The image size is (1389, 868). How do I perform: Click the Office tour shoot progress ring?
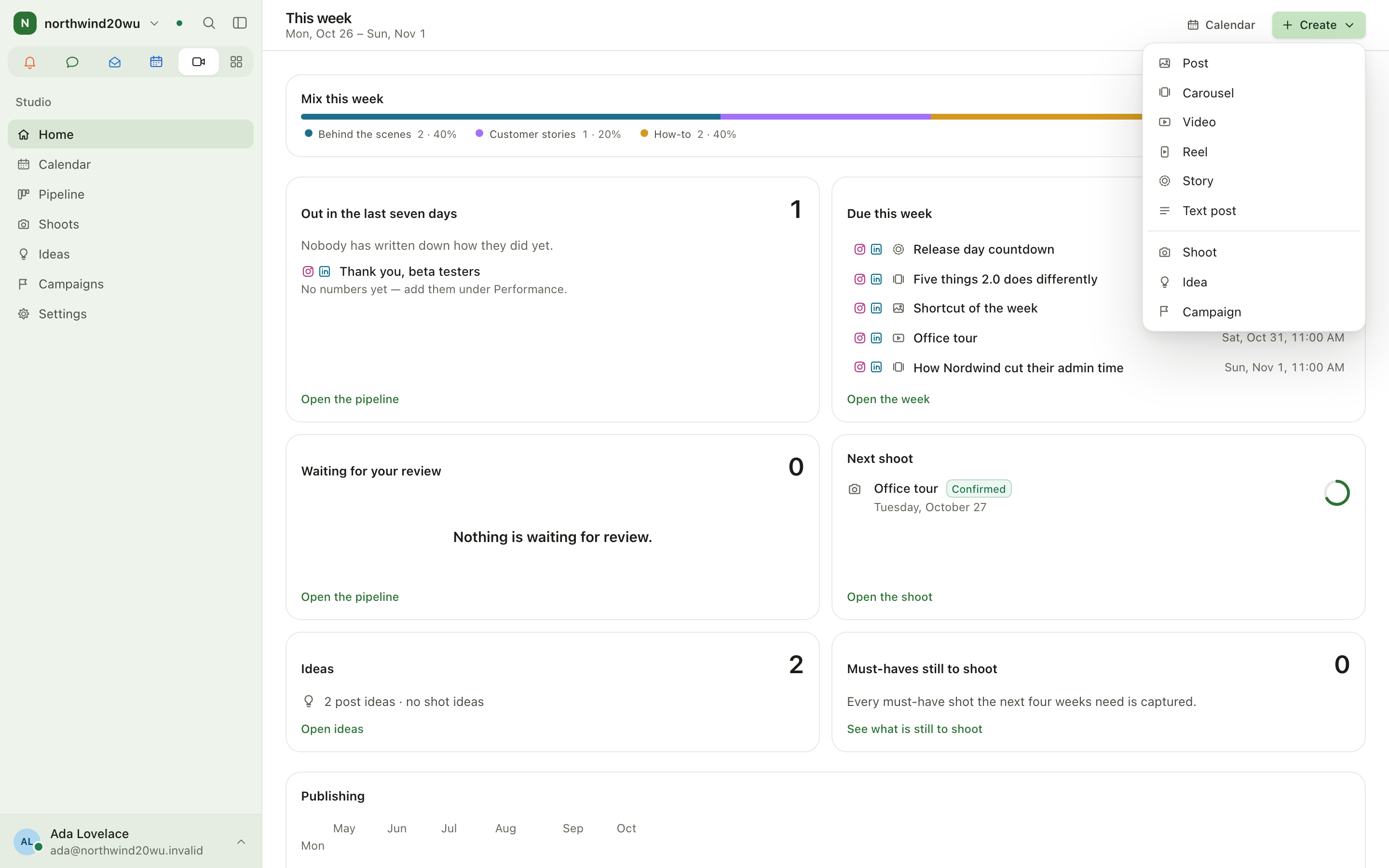(x=1336, y=492)
